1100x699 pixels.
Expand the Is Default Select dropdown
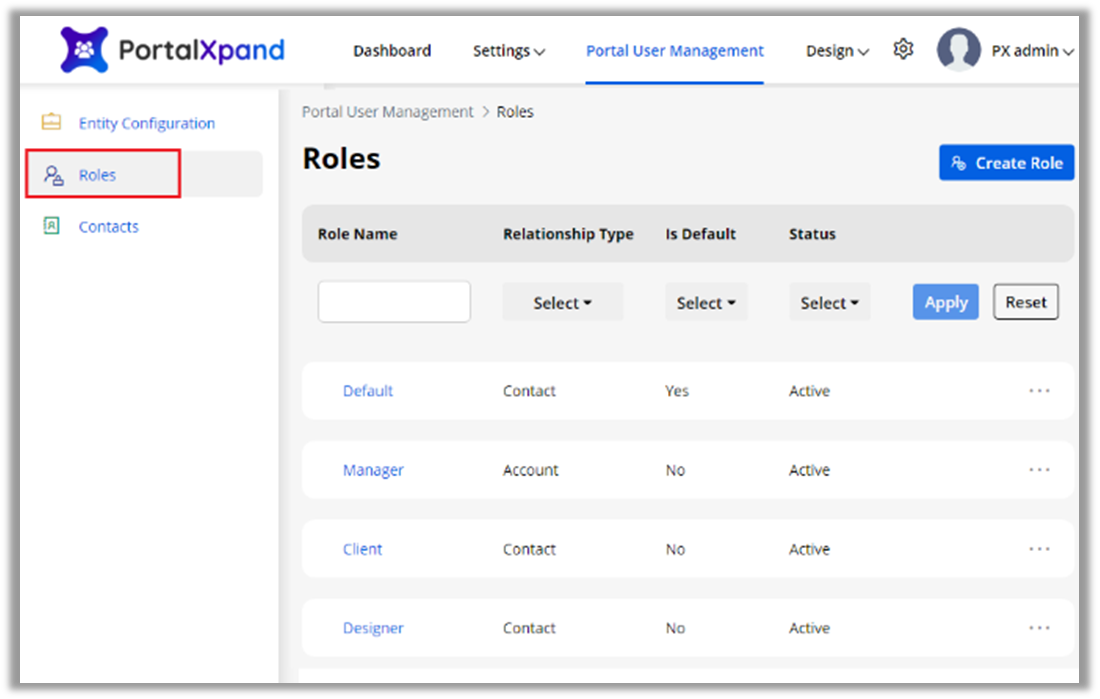click(705, 303)
